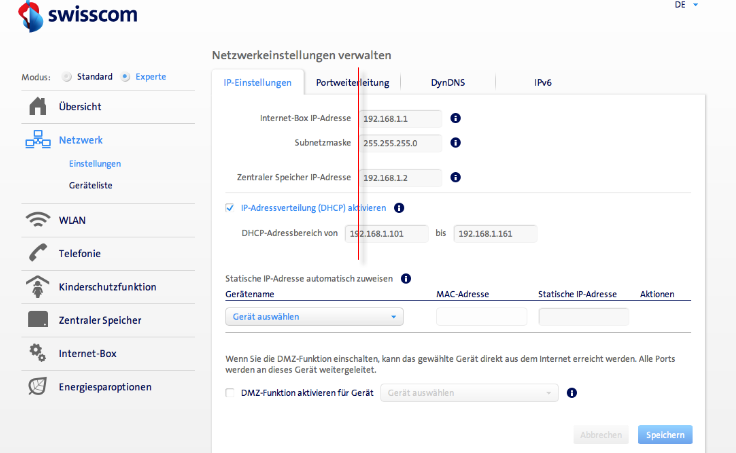Open the DMZ device selection dropdown
This screenshot has width=736, height=453.
pos(469,393)
